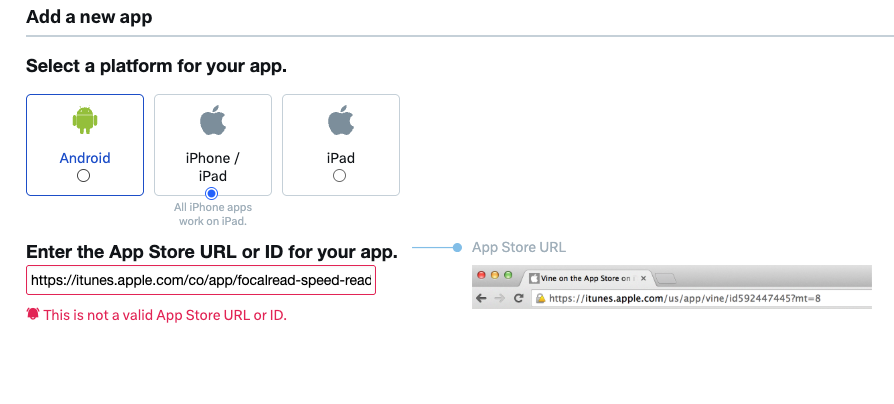
Task: Click the reload icon in example browser image
Action: point(518,298)
